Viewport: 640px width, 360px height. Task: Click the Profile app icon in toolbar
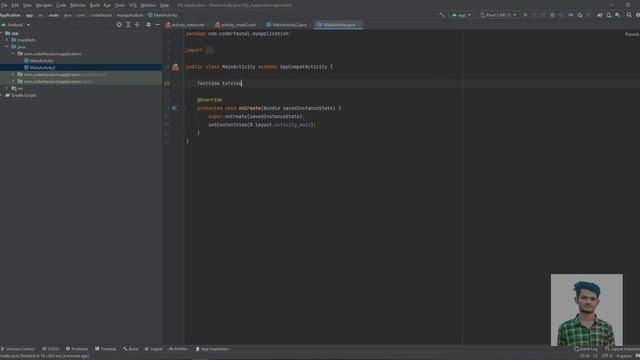pos(570,15)
